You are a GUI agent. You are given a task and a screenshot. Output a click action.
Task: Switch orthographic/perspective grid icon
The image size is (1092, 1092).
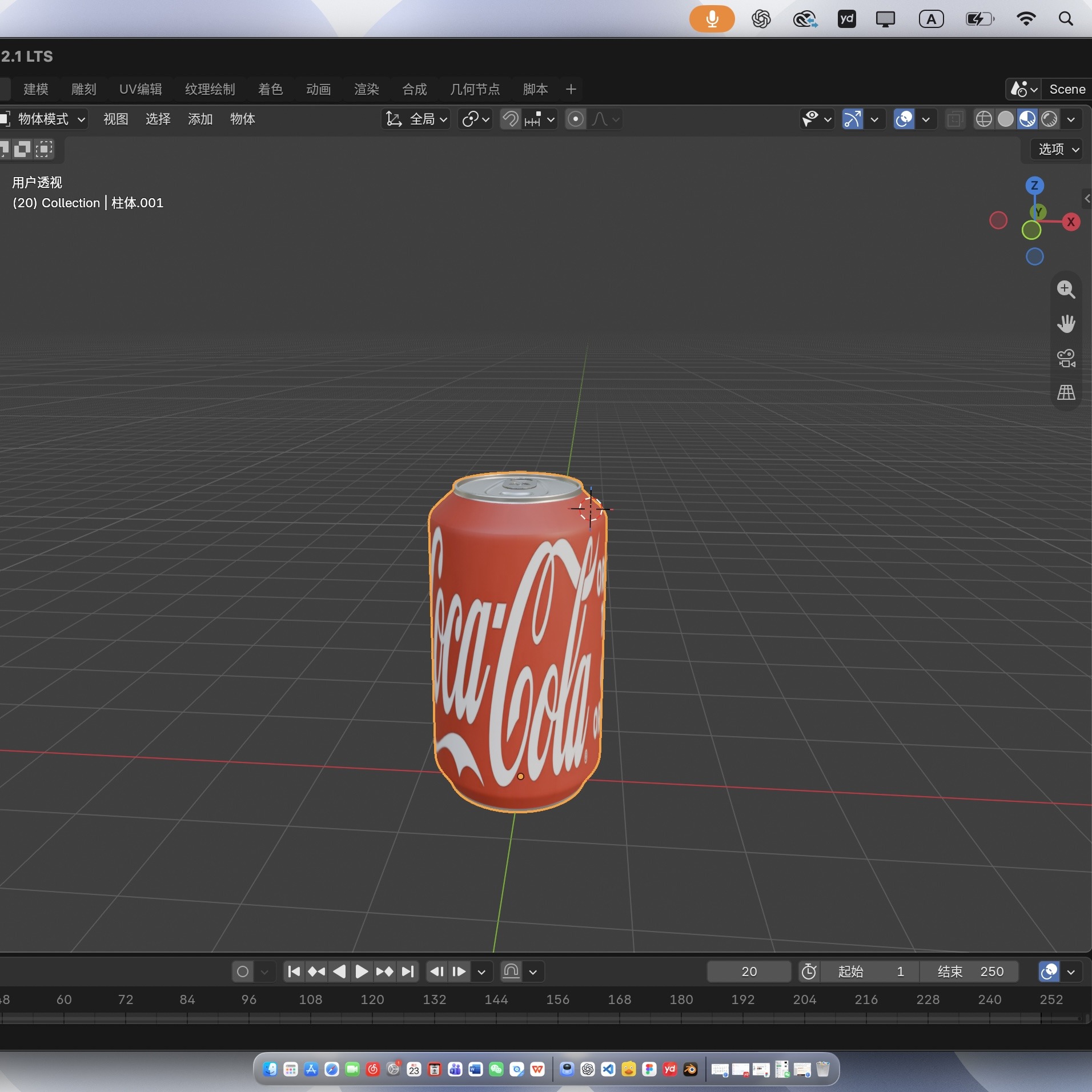[x=1066, y=392]
